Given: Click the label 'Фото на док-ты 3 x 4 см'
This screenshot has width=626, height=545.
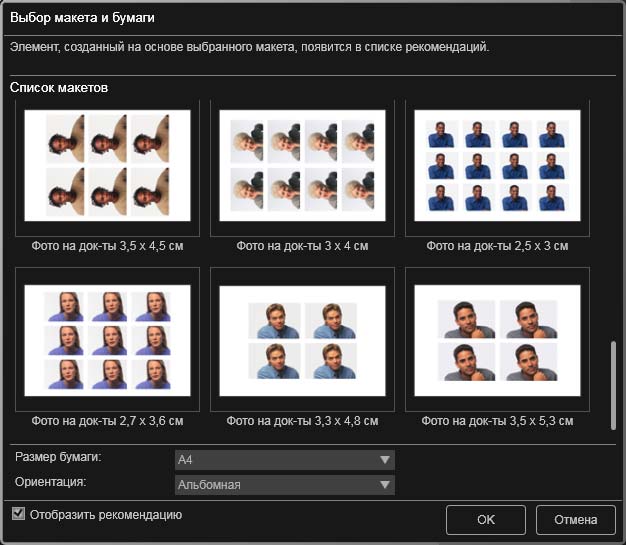Looking at the screenshot, I should tap(302, 246).
